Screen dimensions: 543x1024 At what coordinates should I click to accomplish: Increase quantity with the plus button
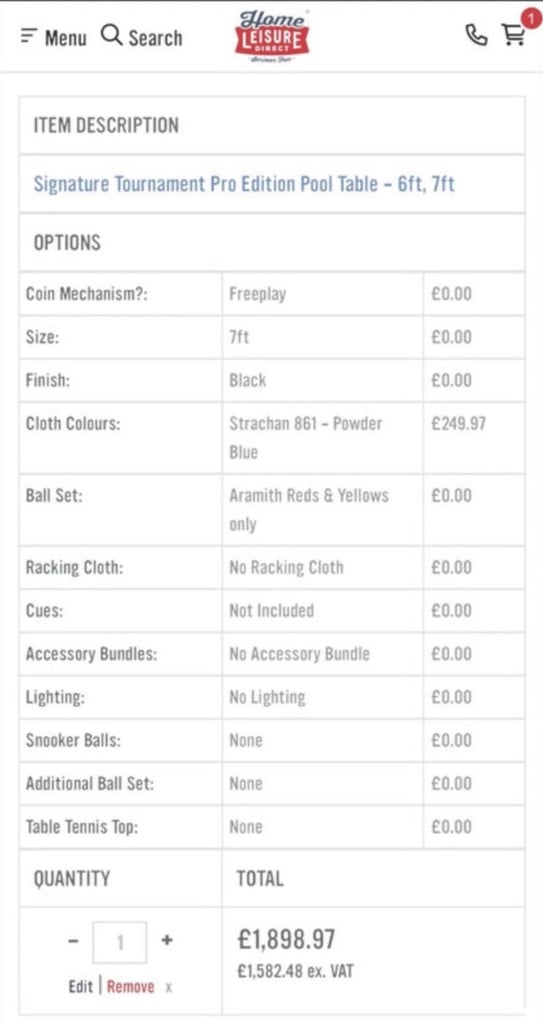point(167,940)
